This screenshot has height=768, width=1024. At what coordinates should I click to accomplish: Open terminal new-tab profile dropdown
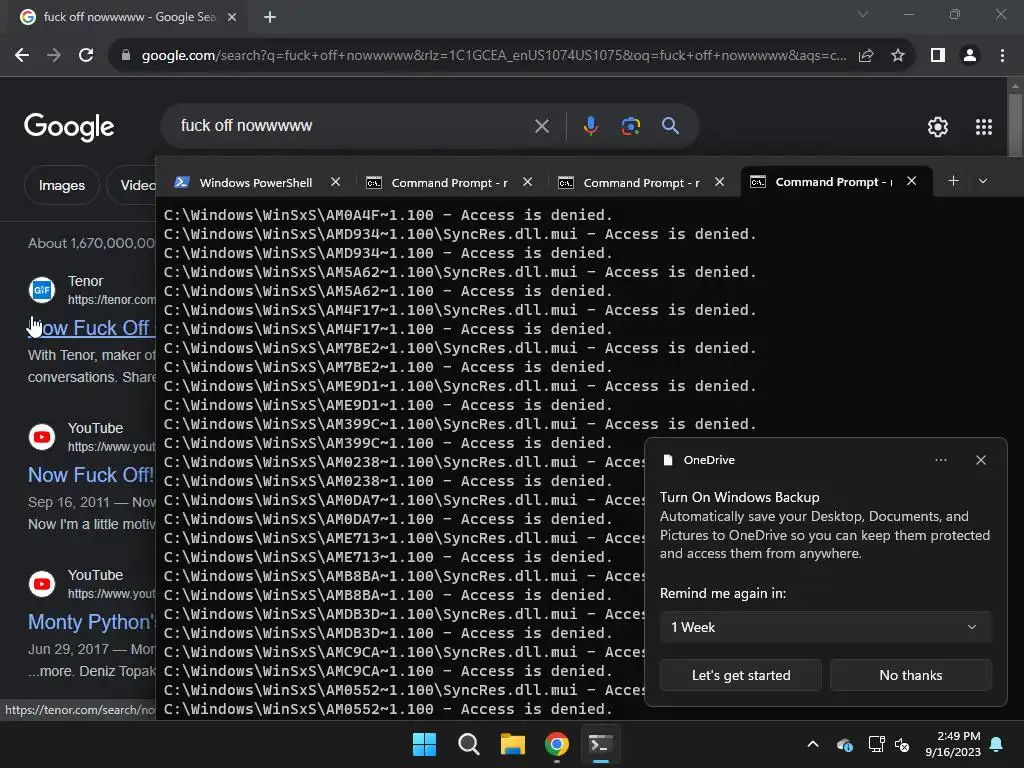[983, 181]
